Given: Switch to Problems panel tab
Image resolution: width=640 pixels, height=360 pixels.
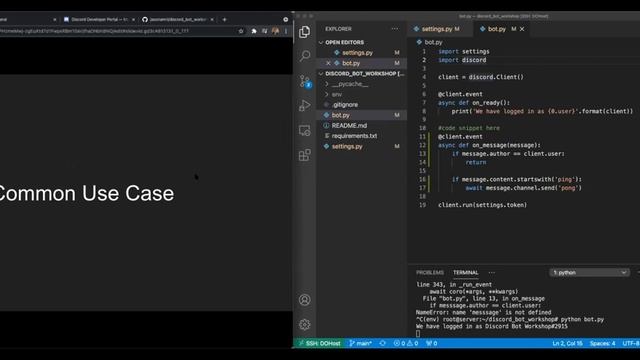Looking at the screenshot, I should (x=430, y=273).
